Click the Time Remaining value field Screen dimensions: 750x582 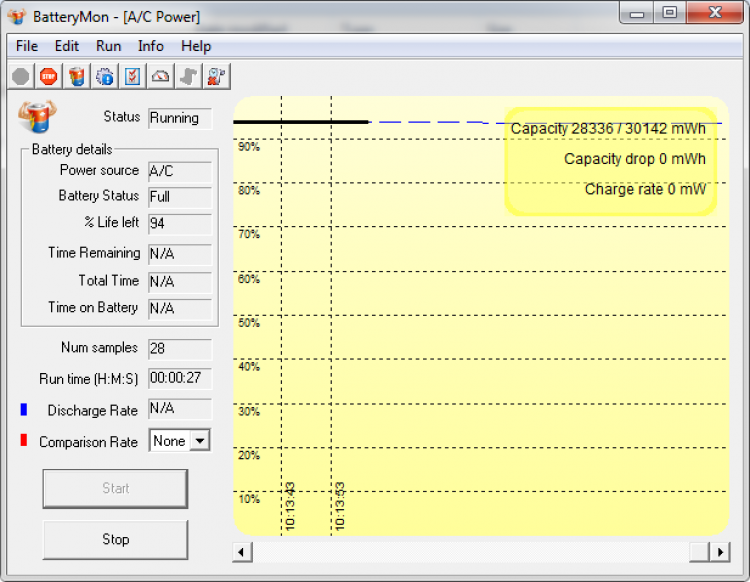click(180, 254)
